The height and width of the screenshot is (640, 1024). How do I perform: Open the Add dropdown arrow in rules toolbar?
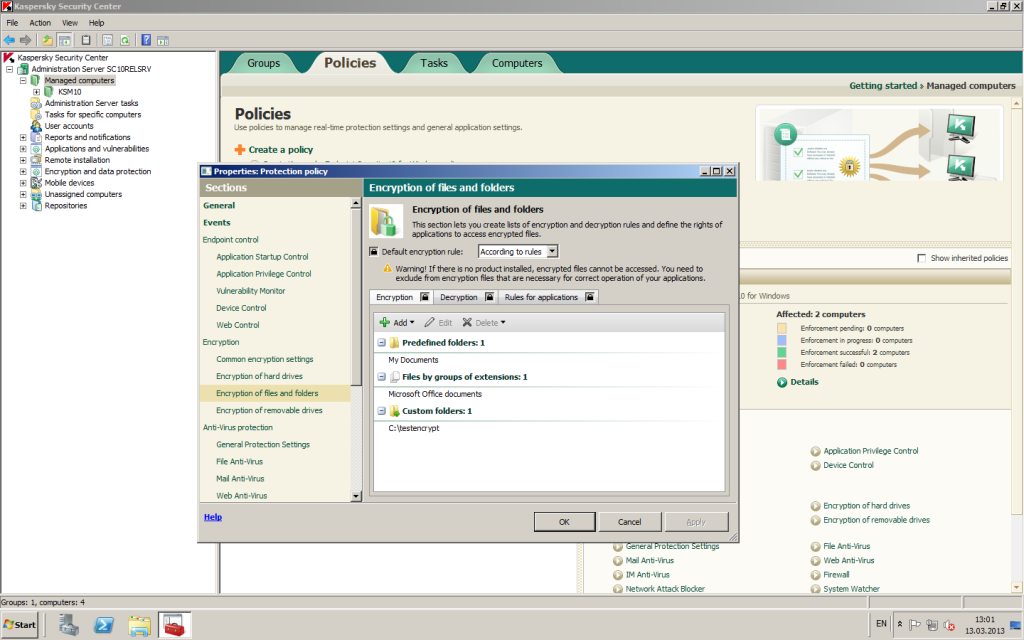pyautogui.click(x=412, y=323)
